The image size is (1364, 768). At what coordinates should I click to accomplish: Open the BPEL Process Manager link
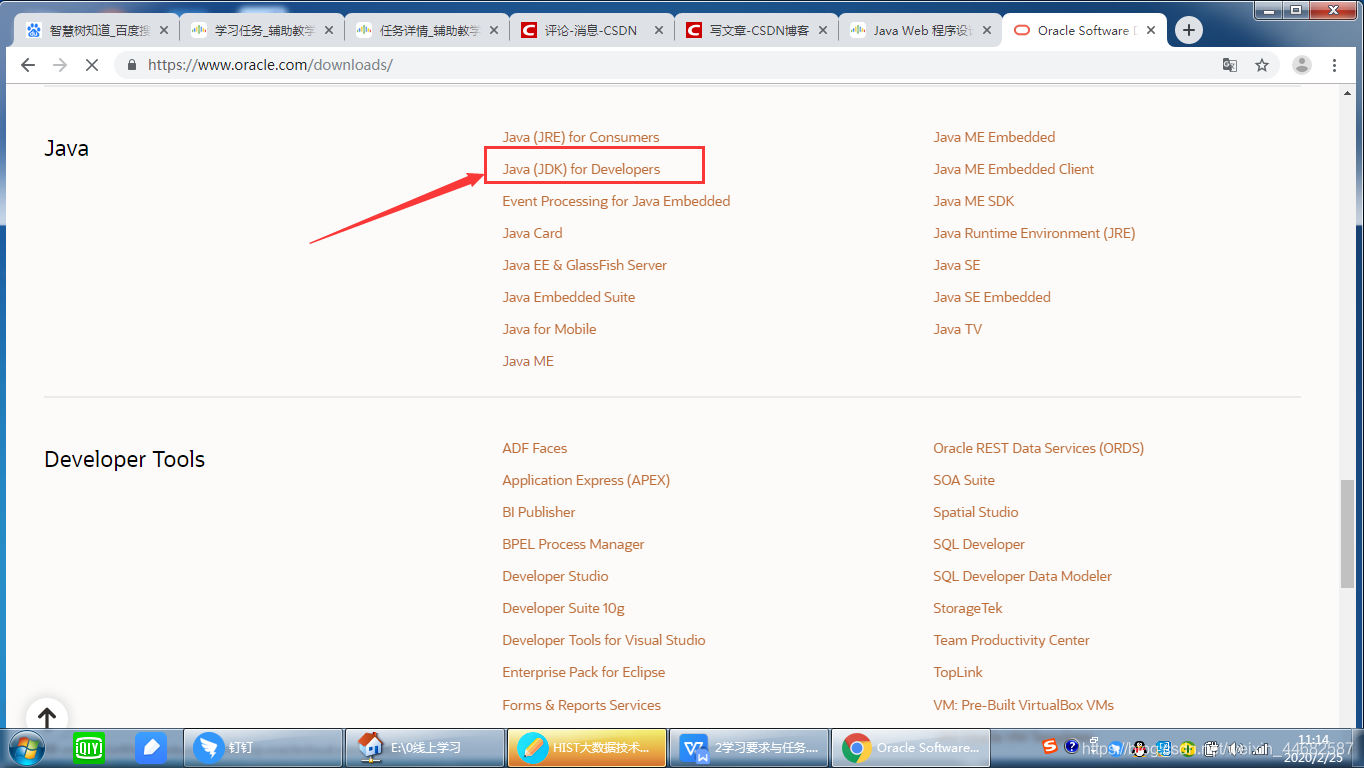[x=573, y=544]
